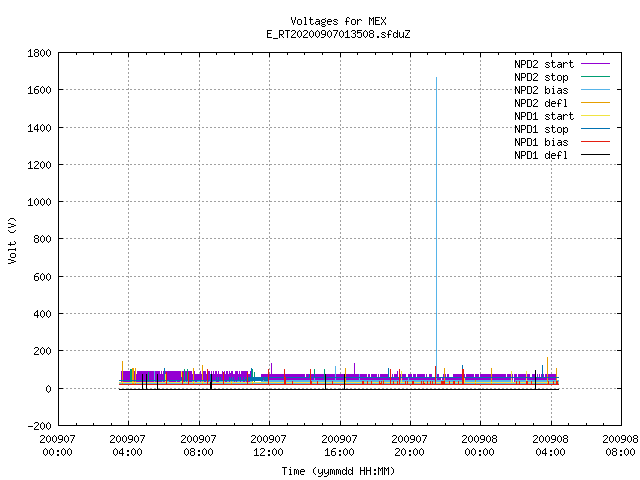Viewport: 640px width, 480px height.
Task: Click the '200907 12:00' x-axis tick label
Action: point(268,446)
